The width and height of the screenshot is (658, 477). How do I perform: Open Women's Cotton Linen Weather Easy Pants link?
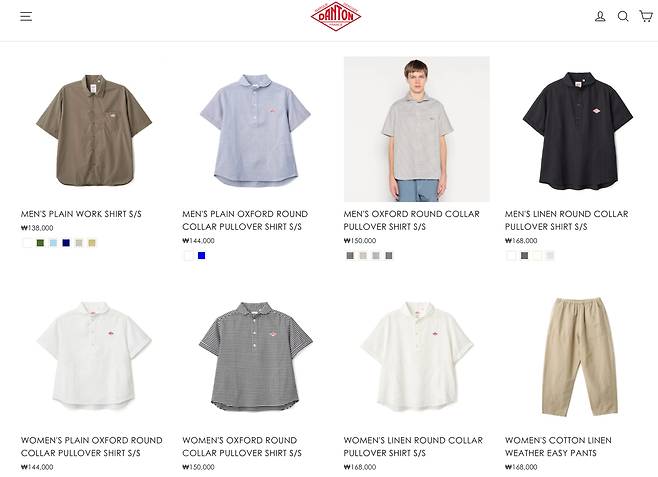(x=558, y=447)
